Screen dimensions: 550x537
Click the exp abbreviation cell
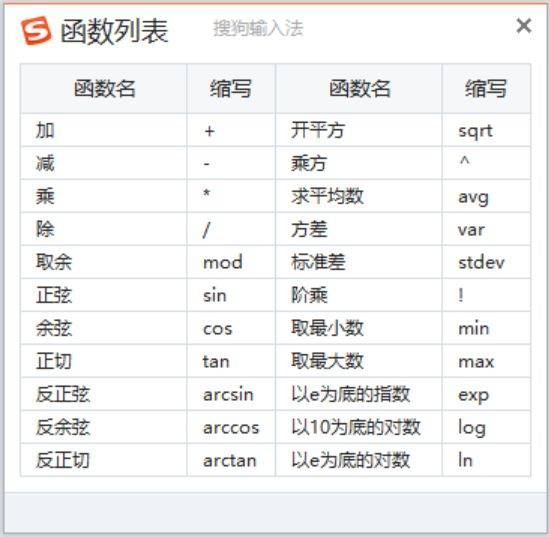pyautogui.click(x=486, y=394)
